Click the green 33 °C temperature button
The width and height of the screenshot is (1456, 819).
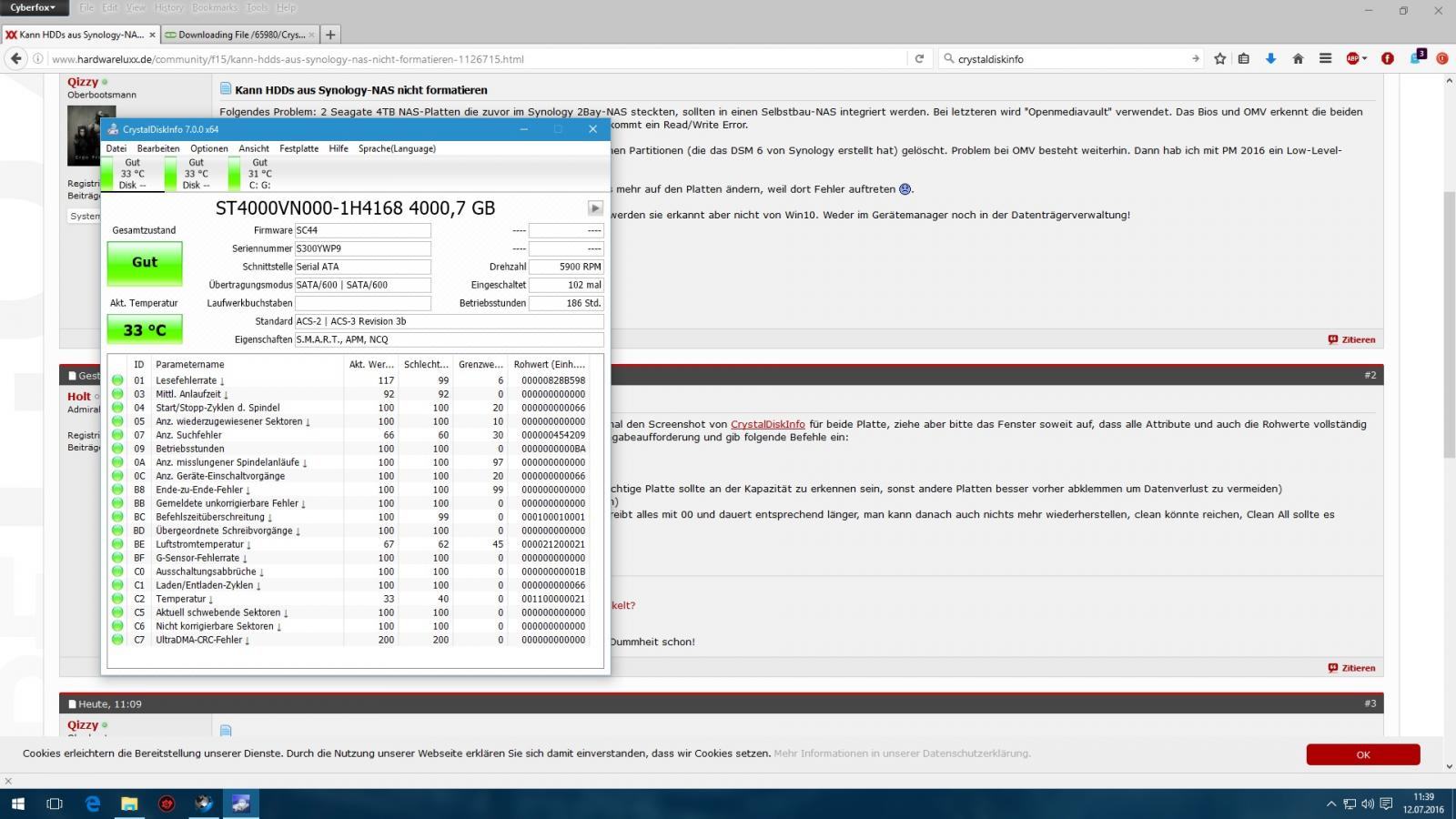tap(145, 329)
